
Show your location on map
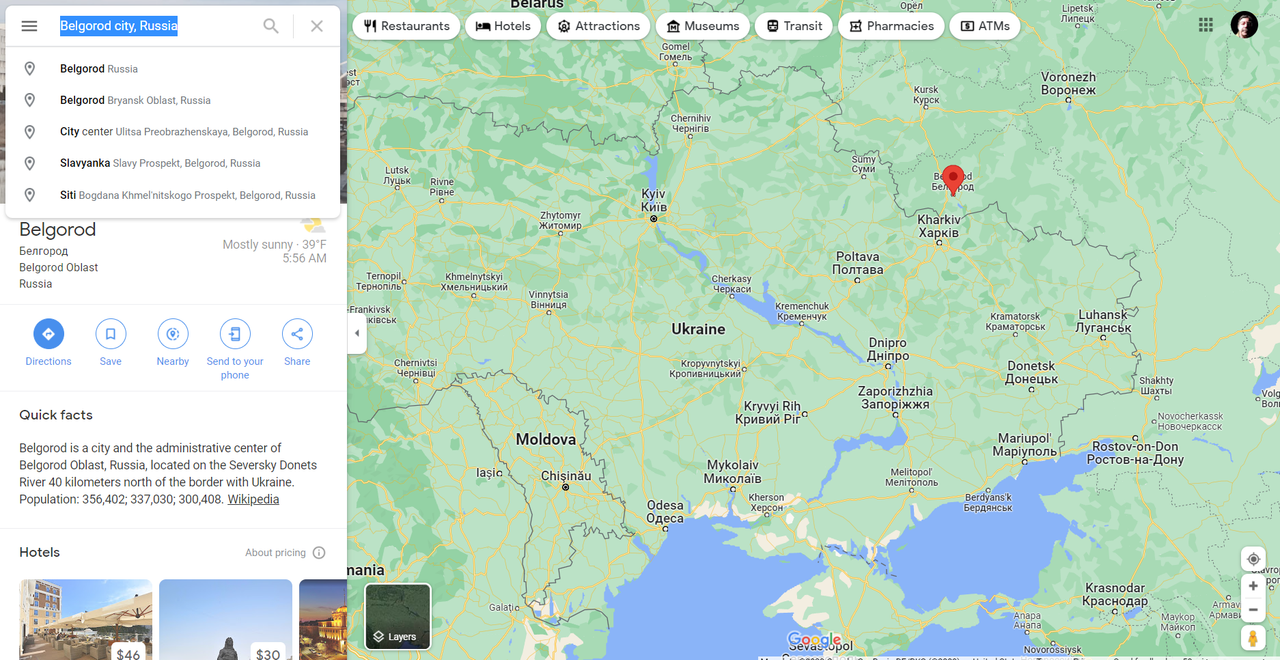1253,559
